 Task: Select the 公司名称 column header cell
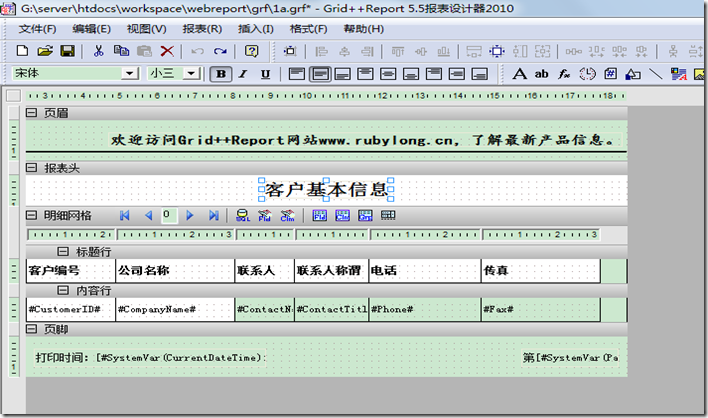(175, 270)
